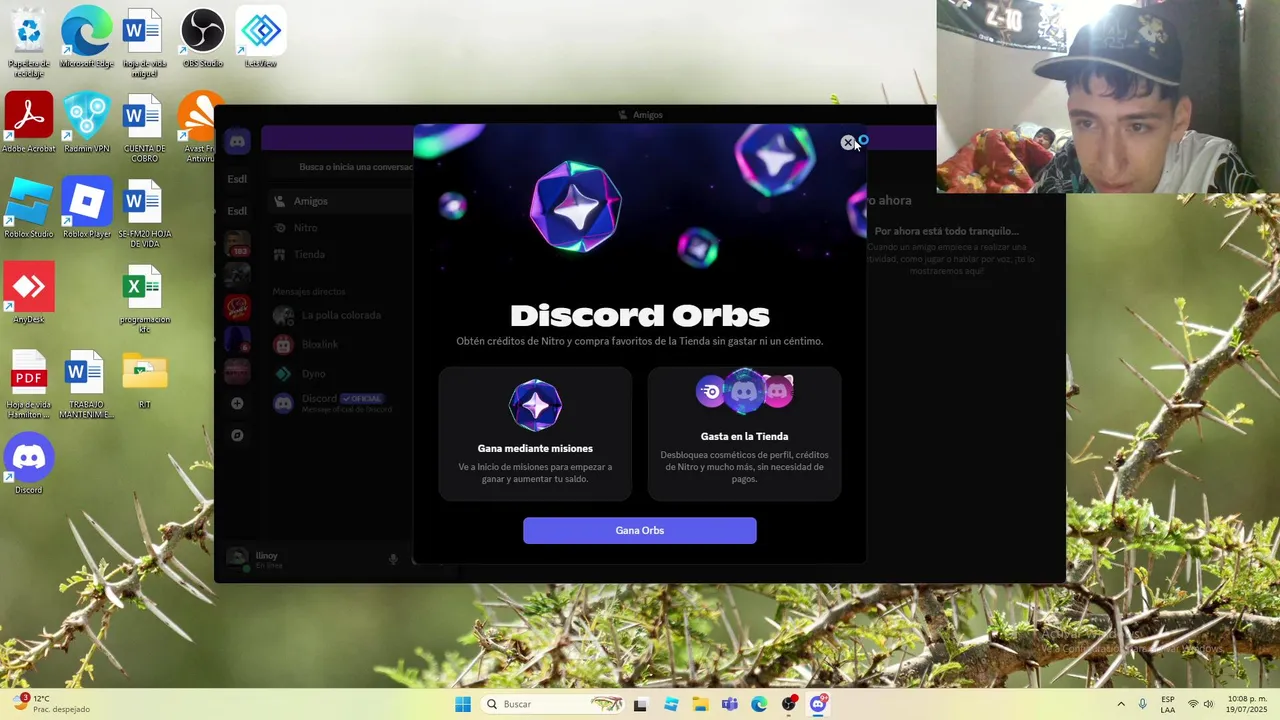Open File Explorer from taskbar
Viewport: 1280px width, 720px height.
(700, 704)
